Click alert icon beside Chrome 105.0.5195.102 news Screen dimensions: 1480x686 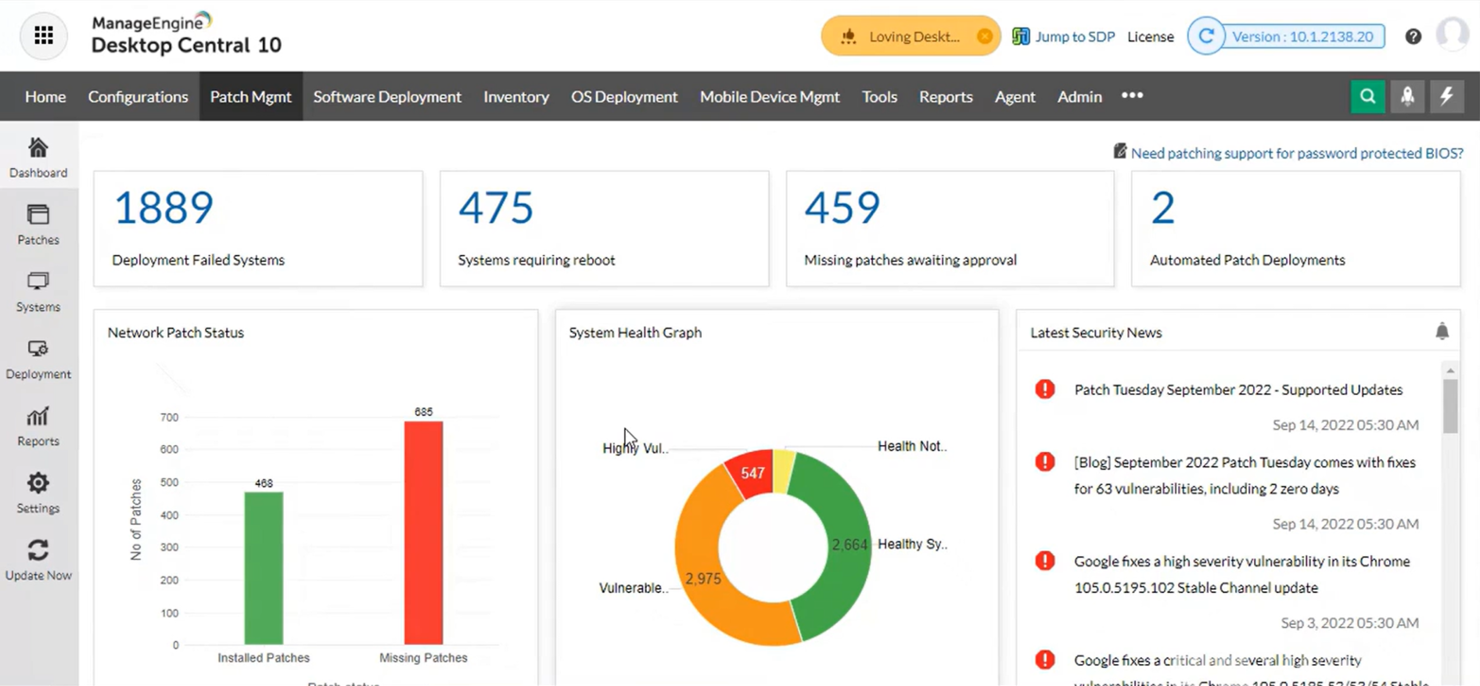tap(1045, 561)
